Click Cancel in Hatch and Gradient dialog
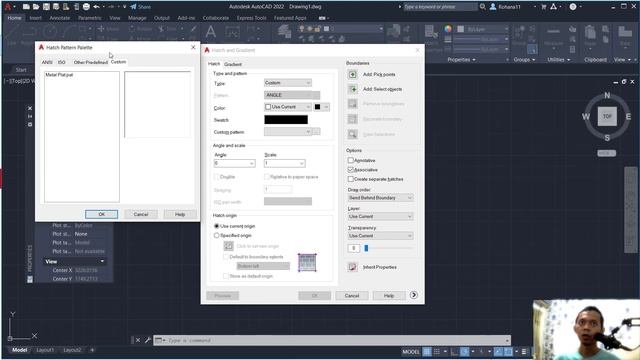 [352, 296]
